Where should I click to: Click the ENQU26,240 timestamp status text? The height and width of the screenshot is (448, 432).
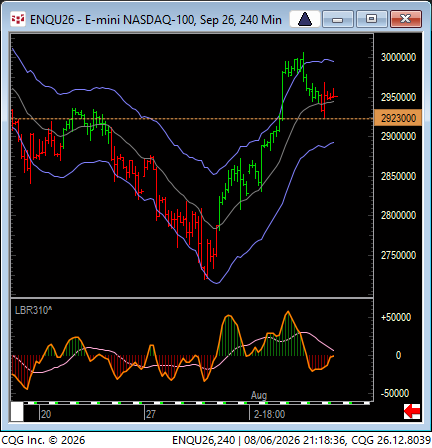coord(301,440)
